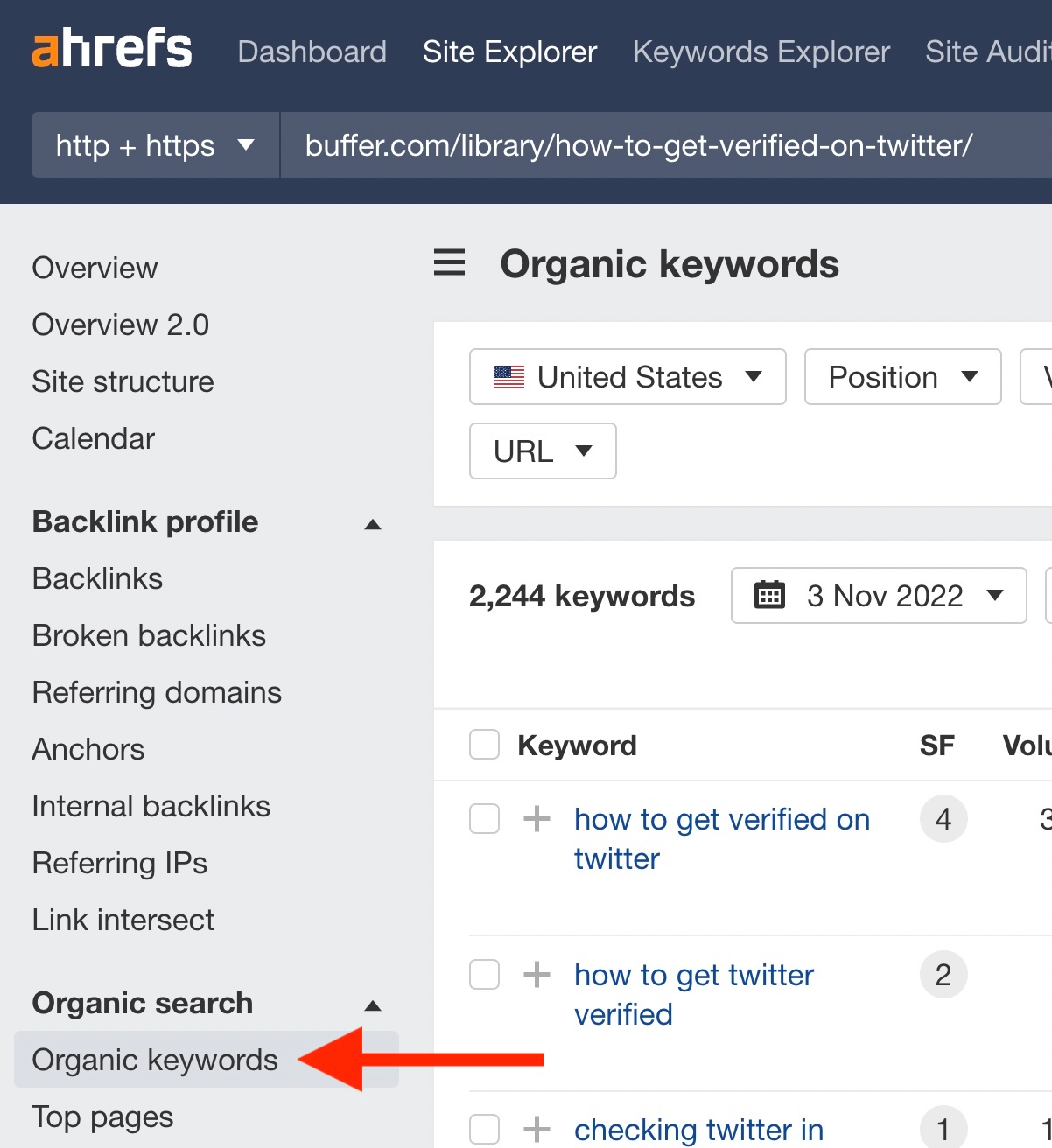The width and height of the screenshot is (1052, 1148).
Task: Click the plus icon next to 'how to get twitter verified'
Action: [537, 974]
